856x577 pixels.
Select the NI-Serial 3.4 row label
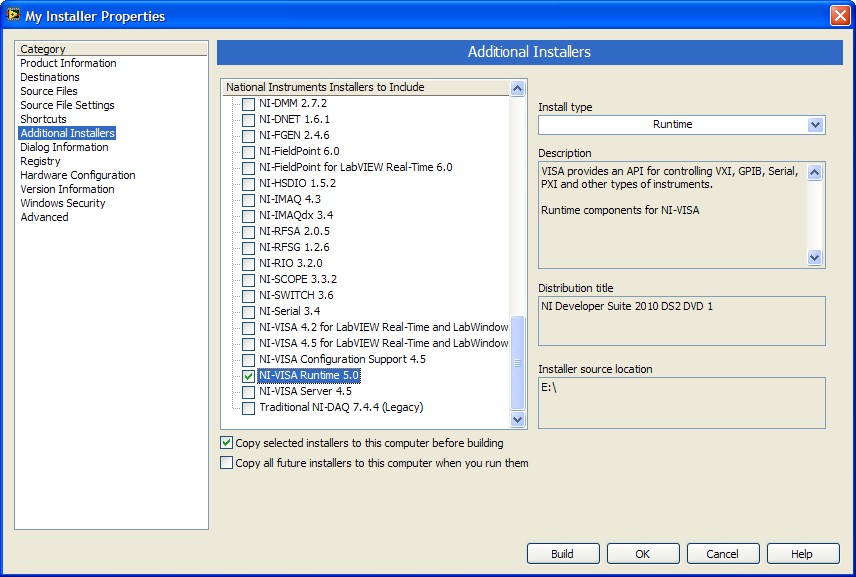click(289, 311)
